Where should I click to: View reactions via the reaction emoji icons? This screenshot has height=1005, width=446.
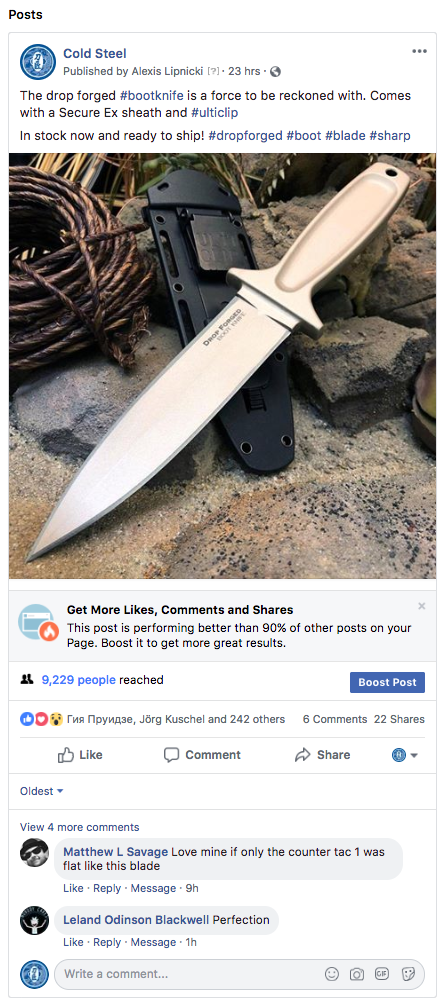[41, 719]
